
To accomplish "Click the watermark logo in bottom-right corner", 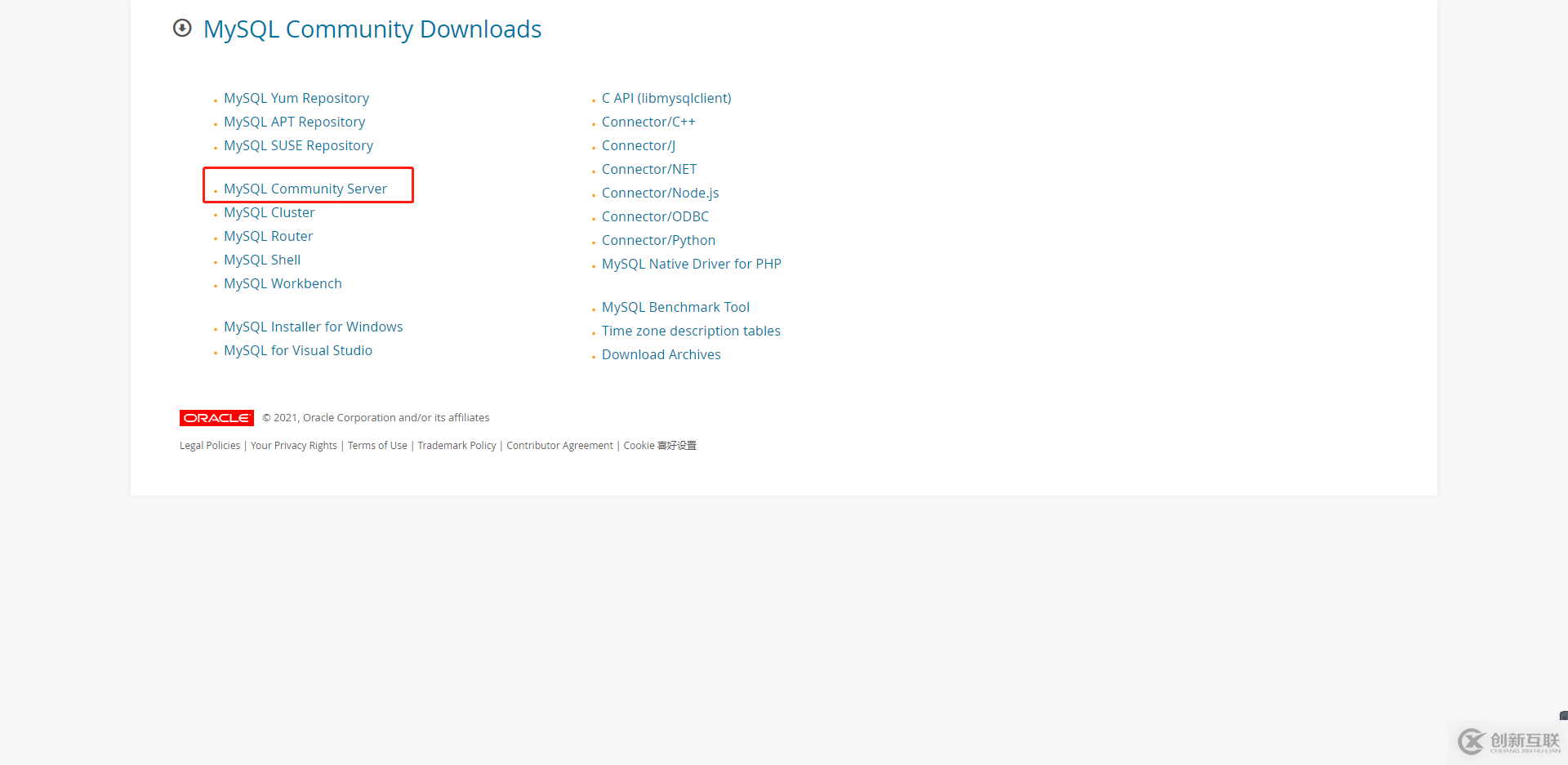I will (x=1508, y=741).
